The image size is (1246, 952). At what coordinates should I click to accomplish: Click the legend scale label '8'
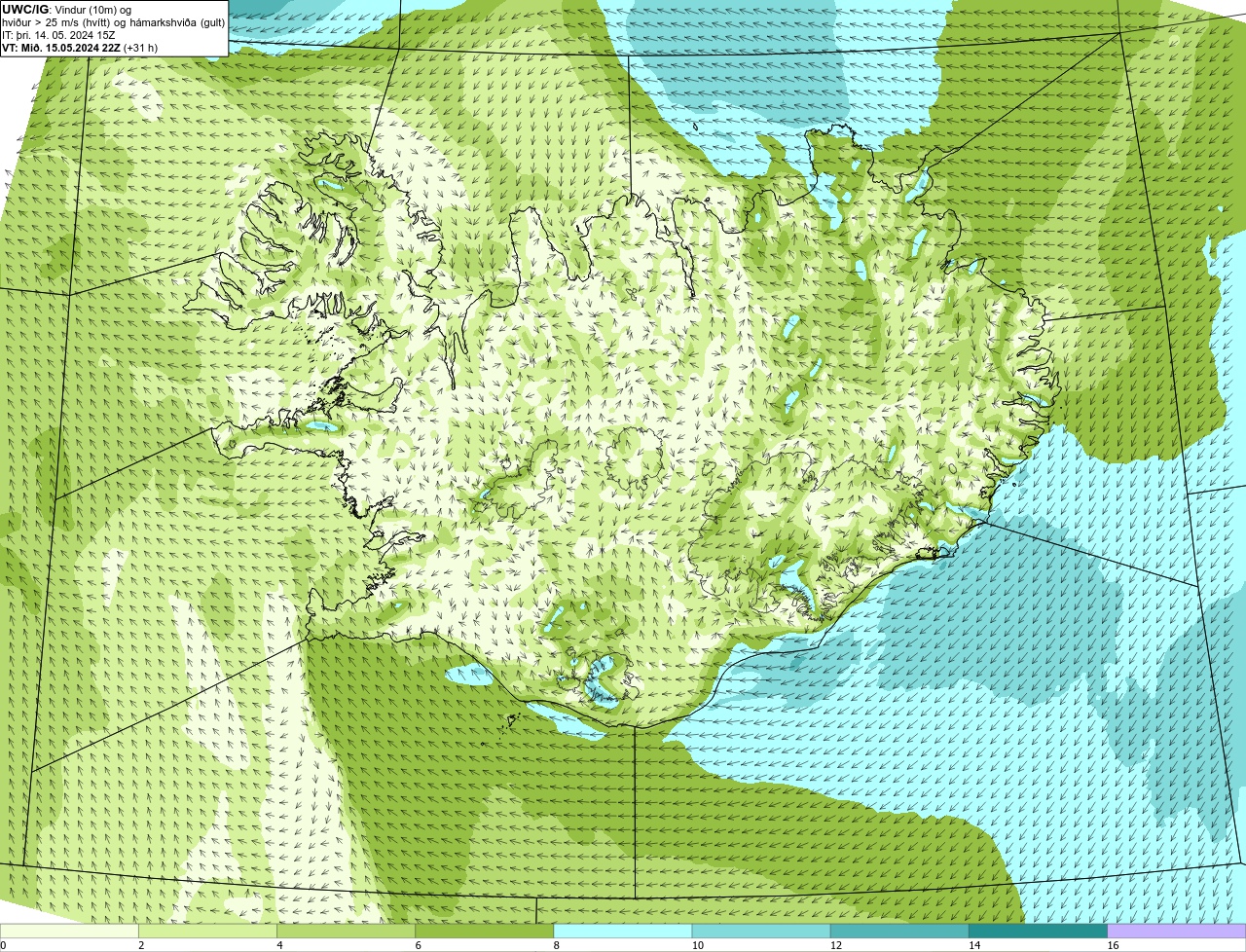556,945
